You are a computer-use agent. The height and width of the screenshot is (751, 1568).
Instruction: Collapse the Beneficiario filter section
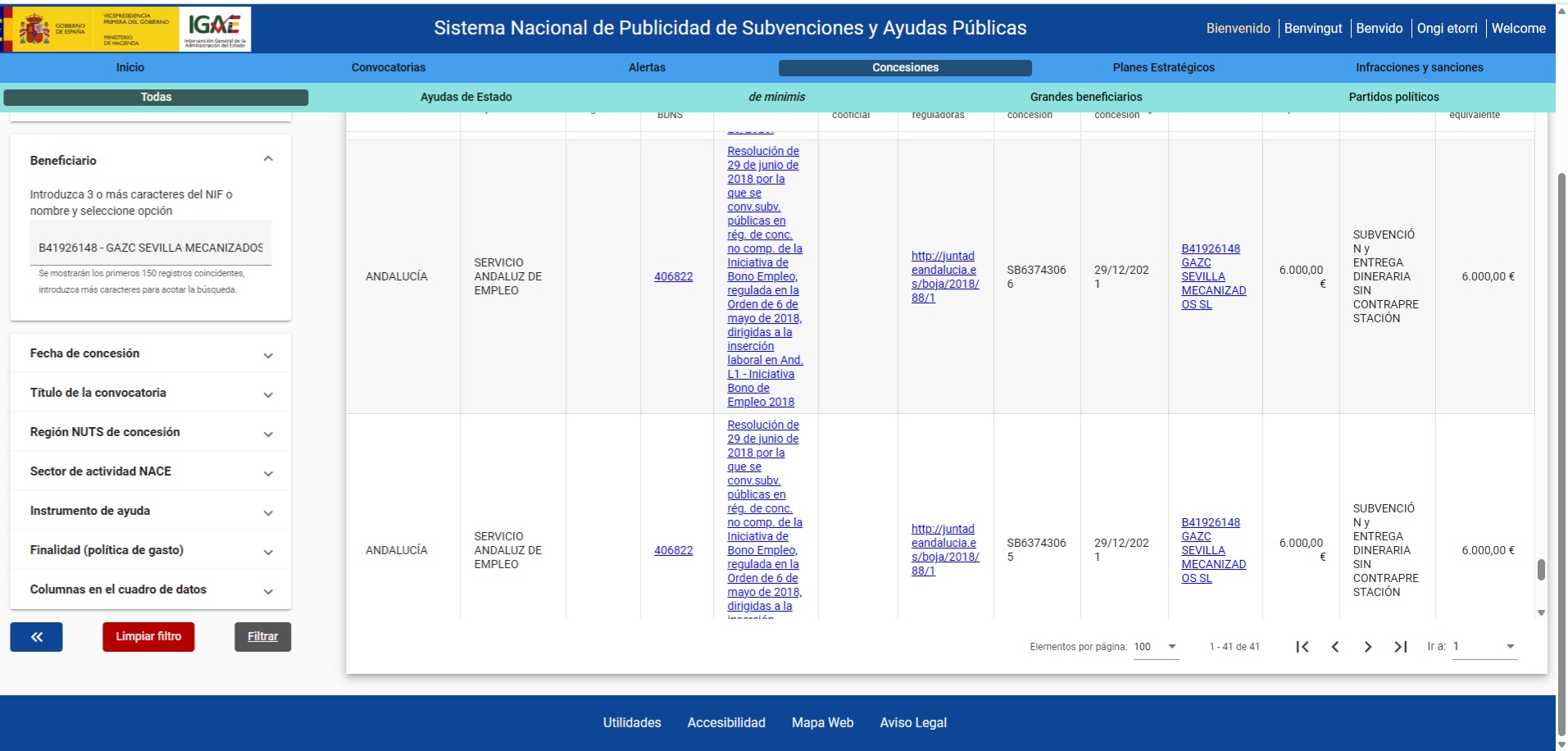(268, 160)
